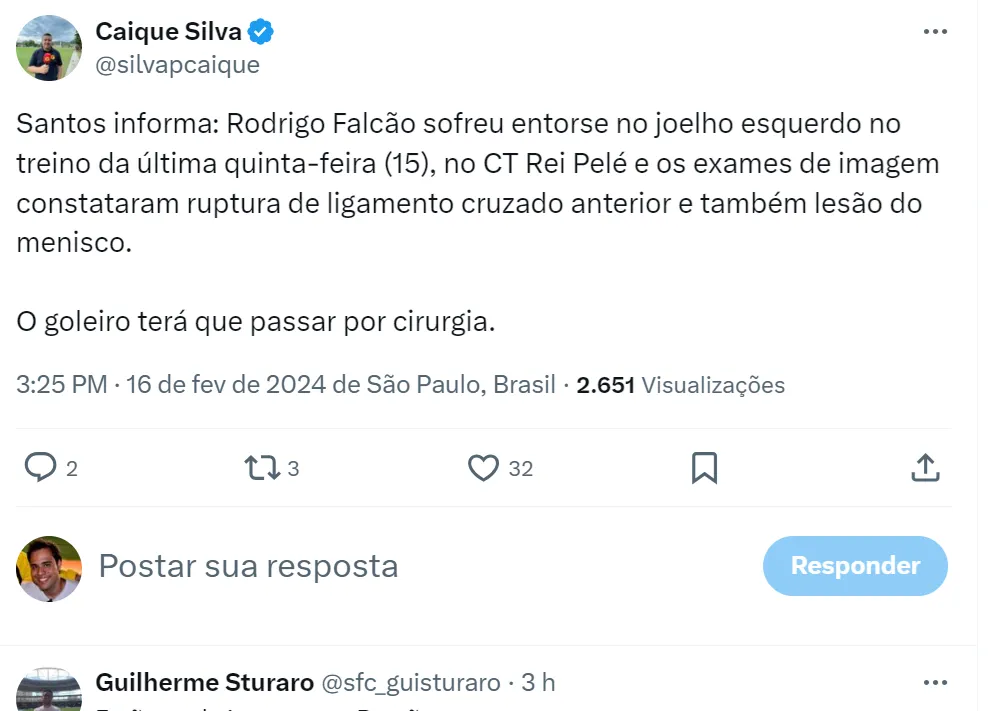Open the share icon menu
This screenshot has height=711, width=1002.
pos(926,467)
